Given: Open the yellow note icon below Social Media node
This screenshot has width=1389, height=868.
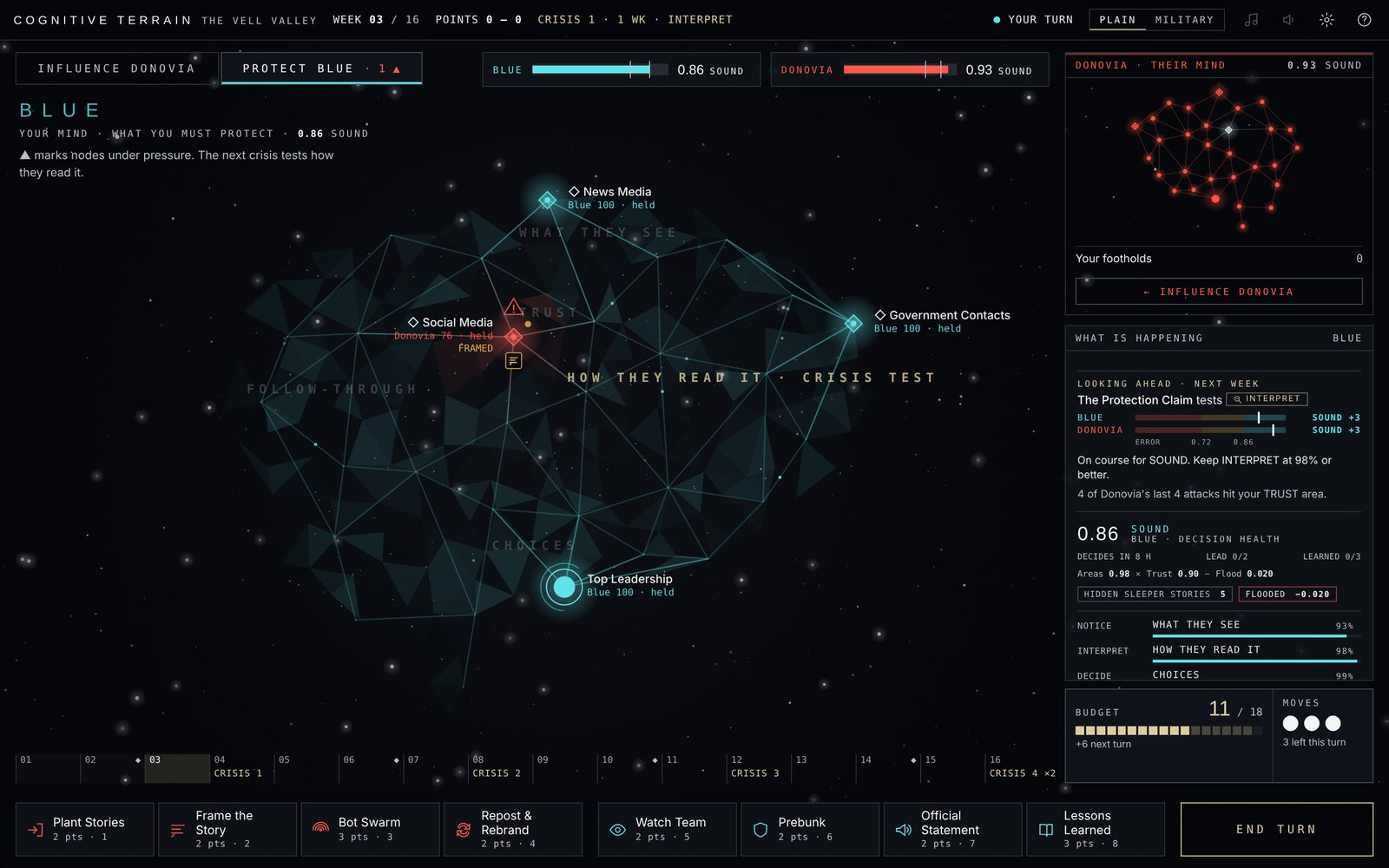Looking at the screenshot, I should click(514, 360).
